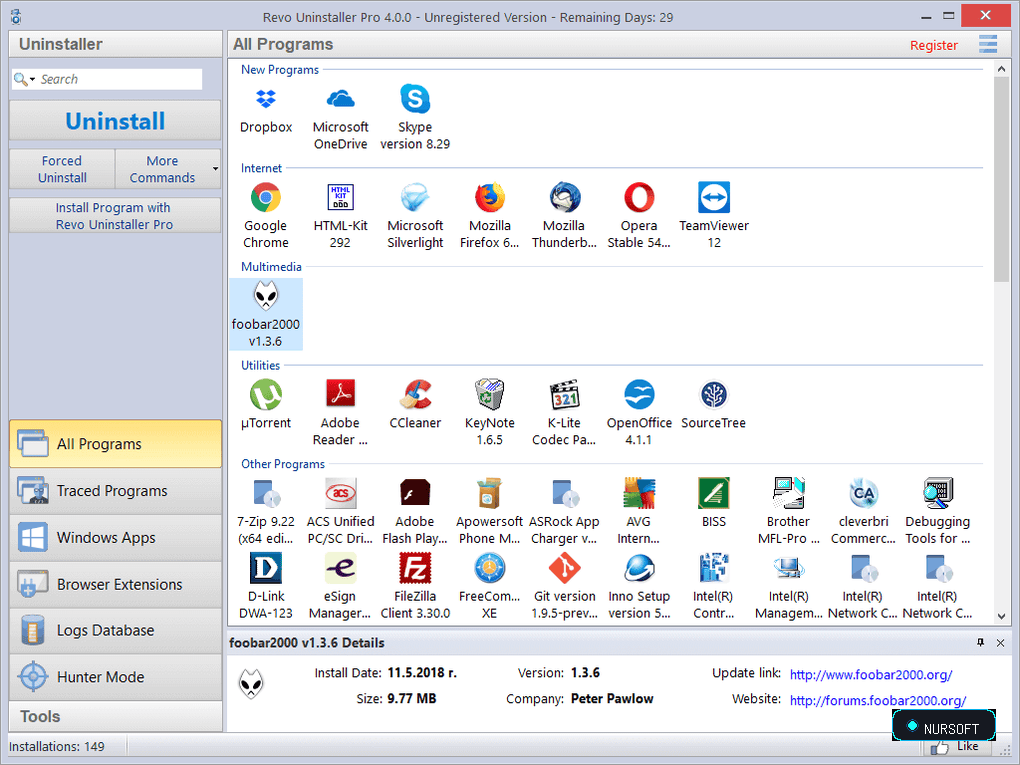This screenshot has height=765, width=1020.
Task: Open the hamburger menu icon
Action: tap(988, 44)
